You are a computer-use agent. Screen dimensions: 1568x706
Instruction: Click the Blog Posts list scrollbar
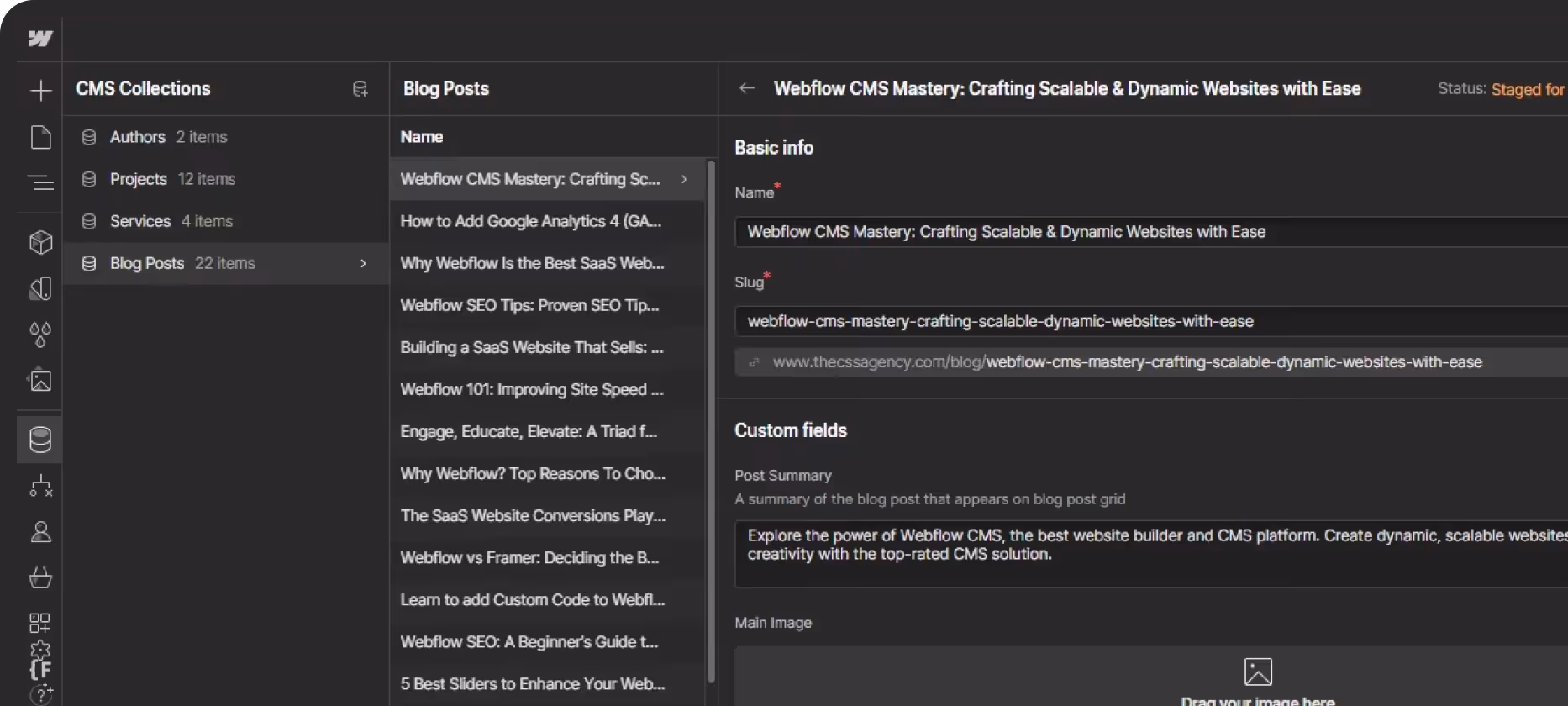[712, 420]
